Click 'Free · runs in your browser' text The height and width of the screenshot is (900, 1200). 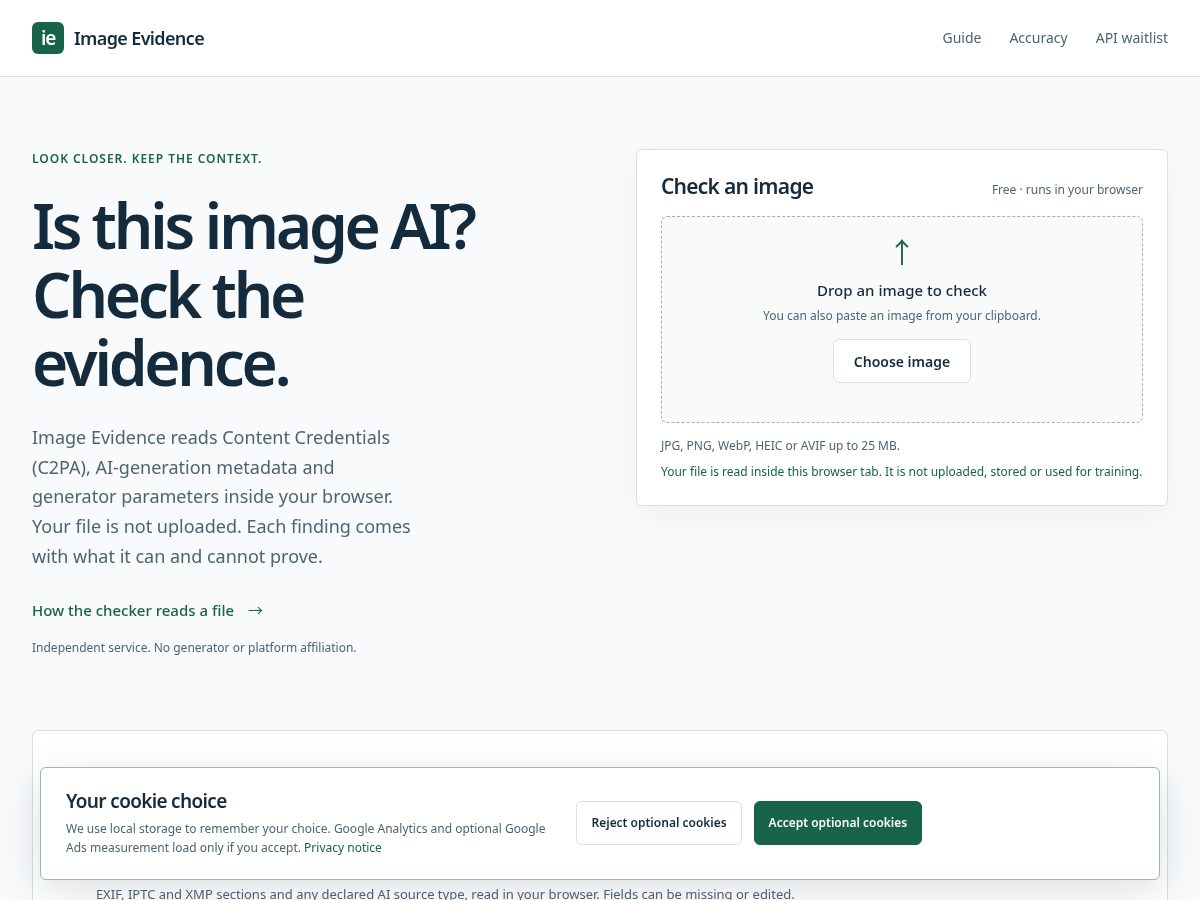click(x=1067, y=189)
